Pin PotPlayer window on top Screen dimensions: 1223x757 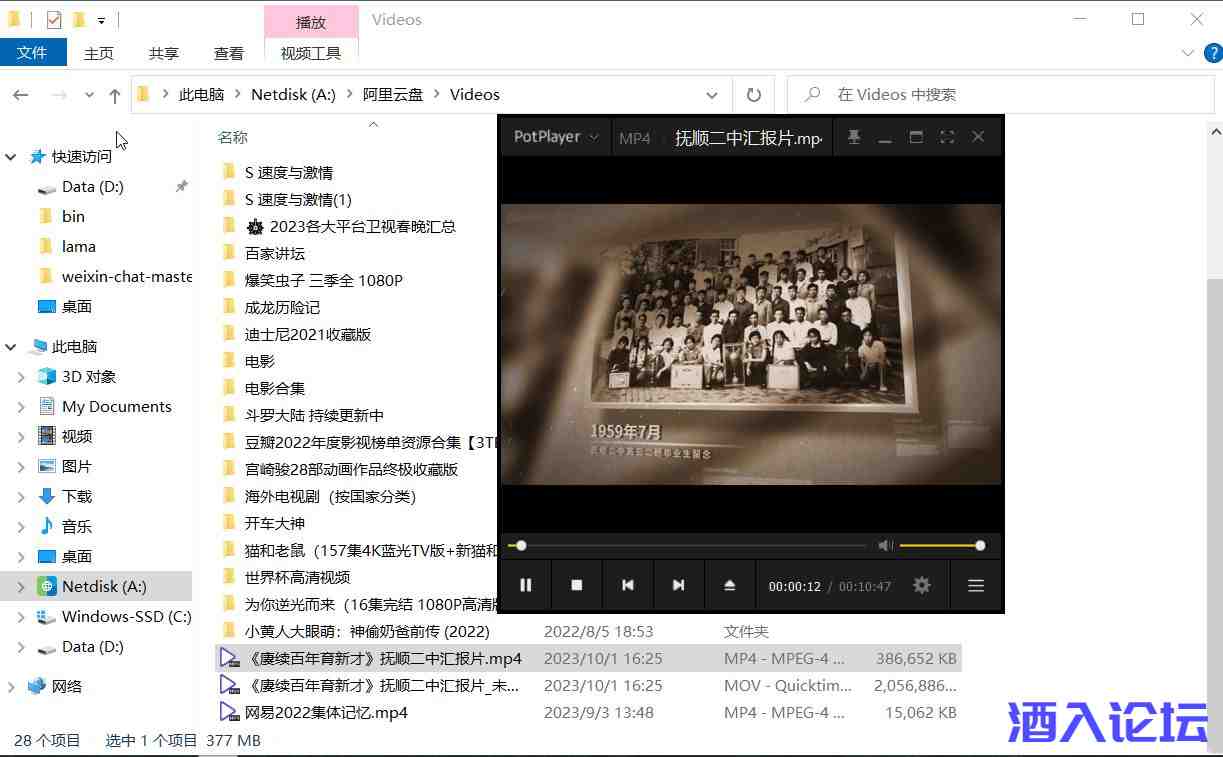coord(854,137)
